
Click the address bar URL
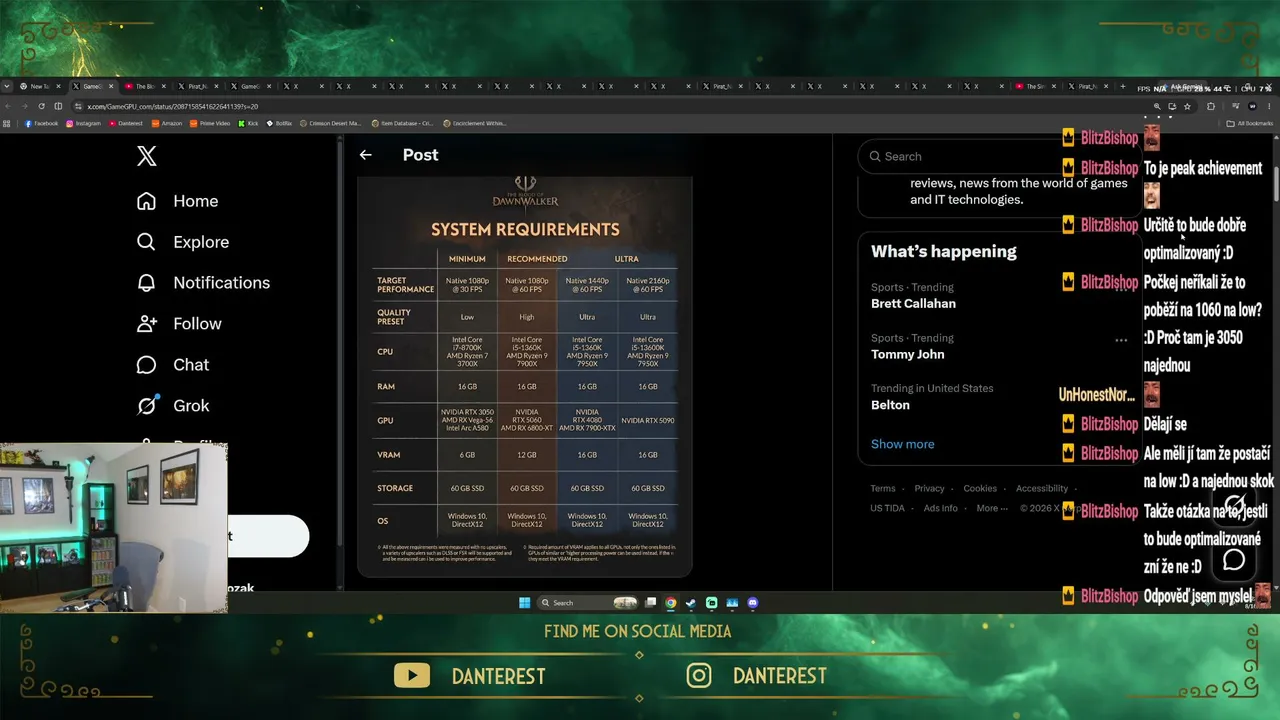[172, 106]
